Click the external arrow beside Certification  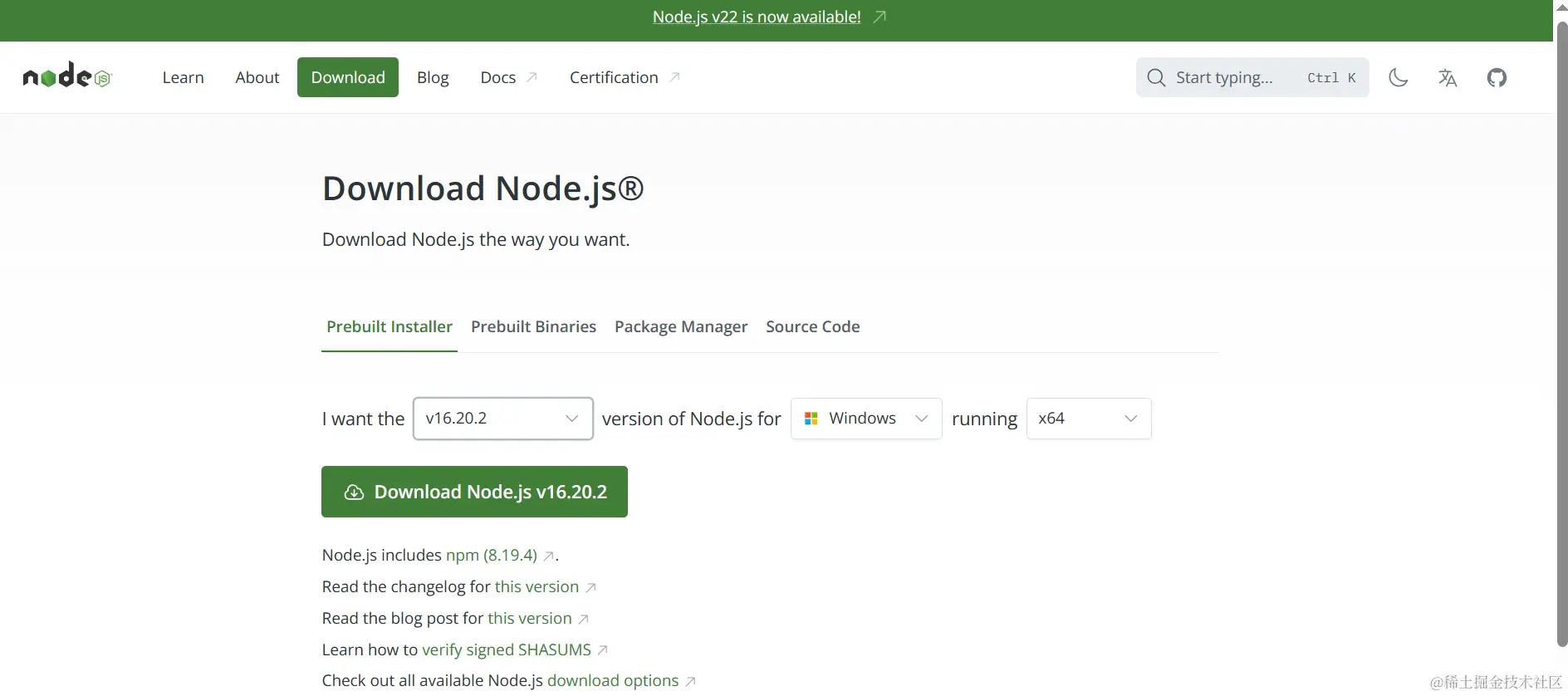coord(675,77)
